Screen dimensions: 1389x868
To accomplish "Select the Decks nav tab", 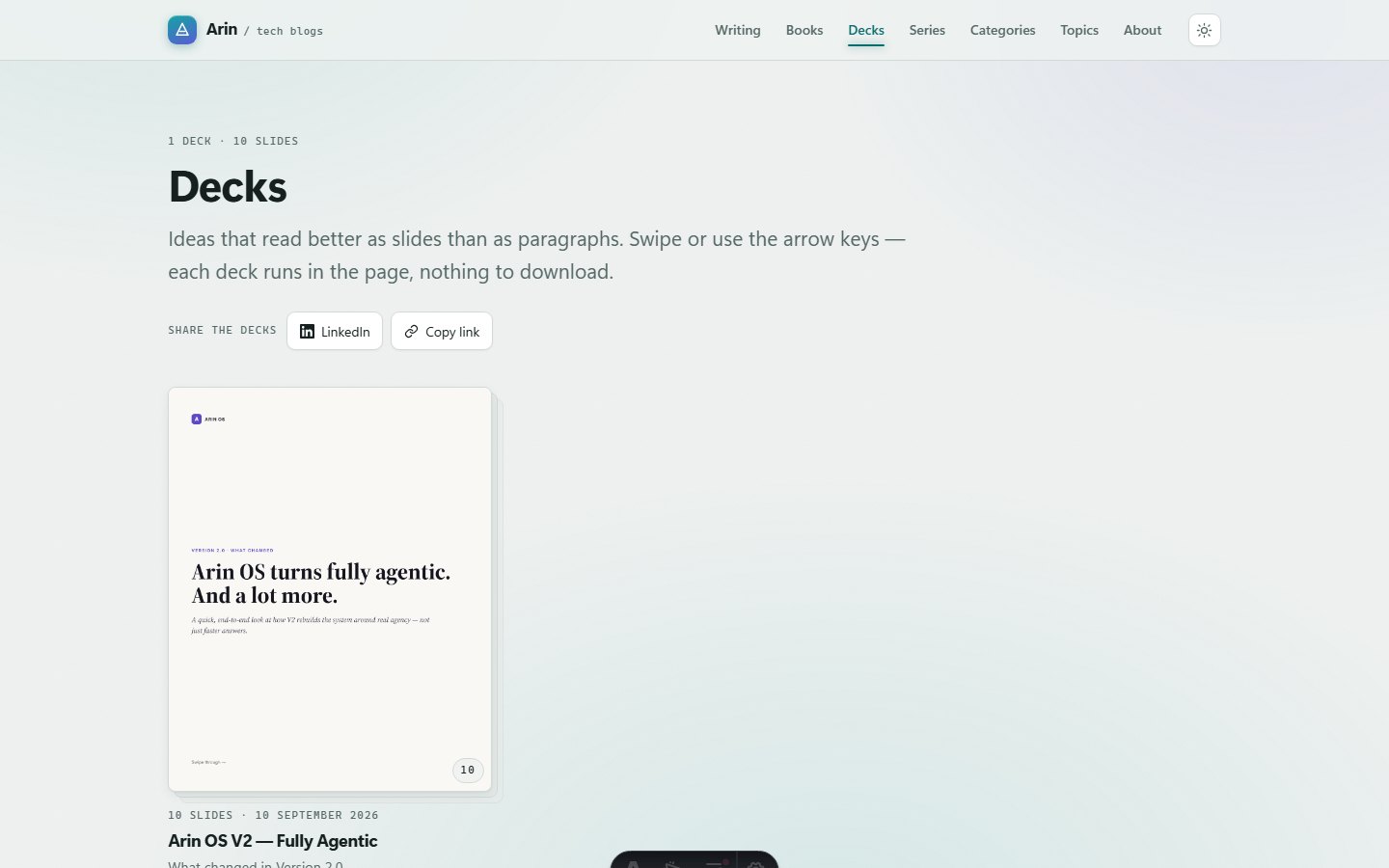I will coord(866,30).
